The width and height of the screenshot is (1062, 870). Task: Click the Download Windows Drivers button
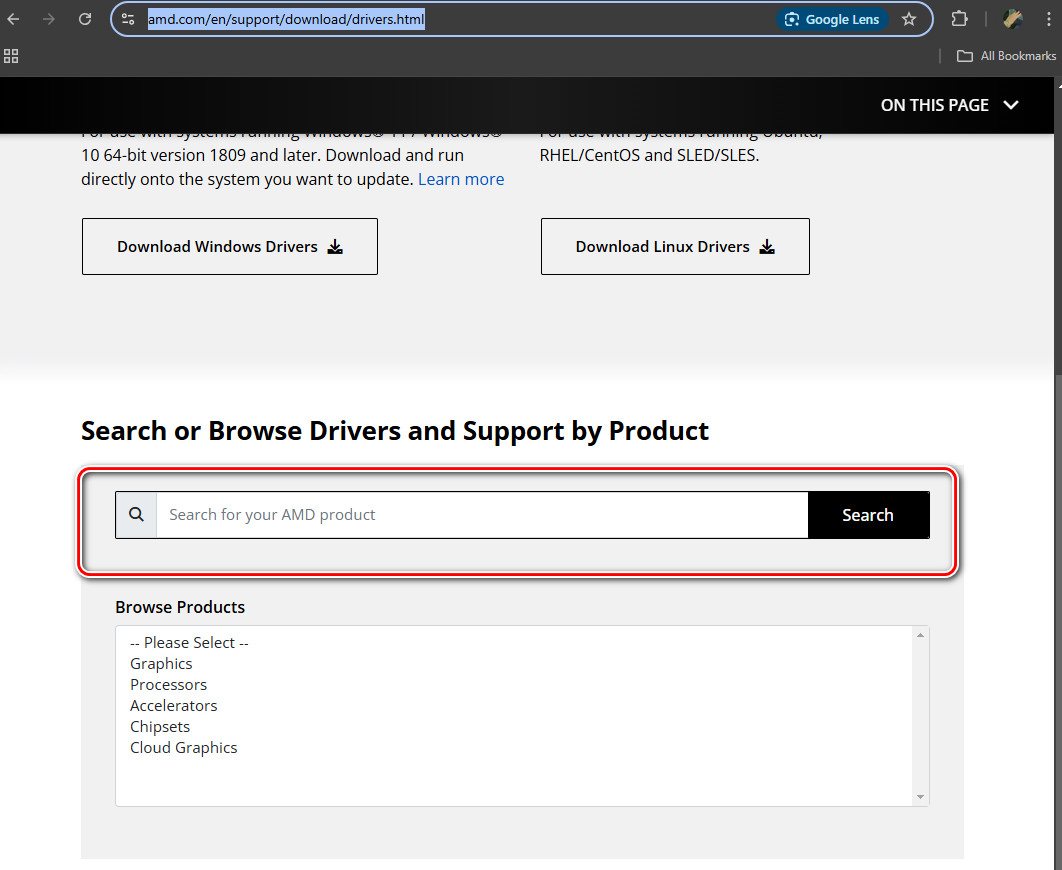click(230, 247)
